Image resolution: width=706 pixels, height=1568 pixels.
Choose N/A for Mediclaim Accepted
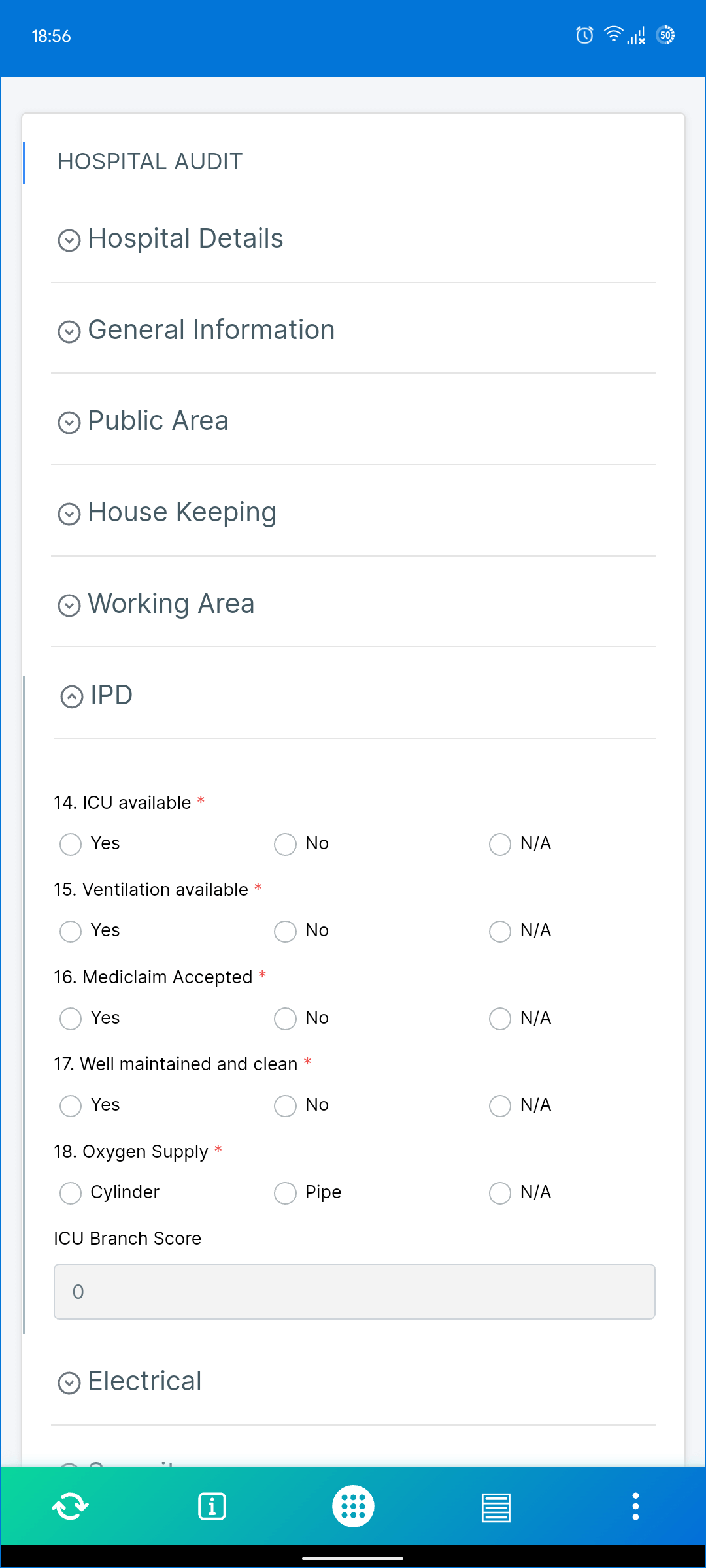500,1019
